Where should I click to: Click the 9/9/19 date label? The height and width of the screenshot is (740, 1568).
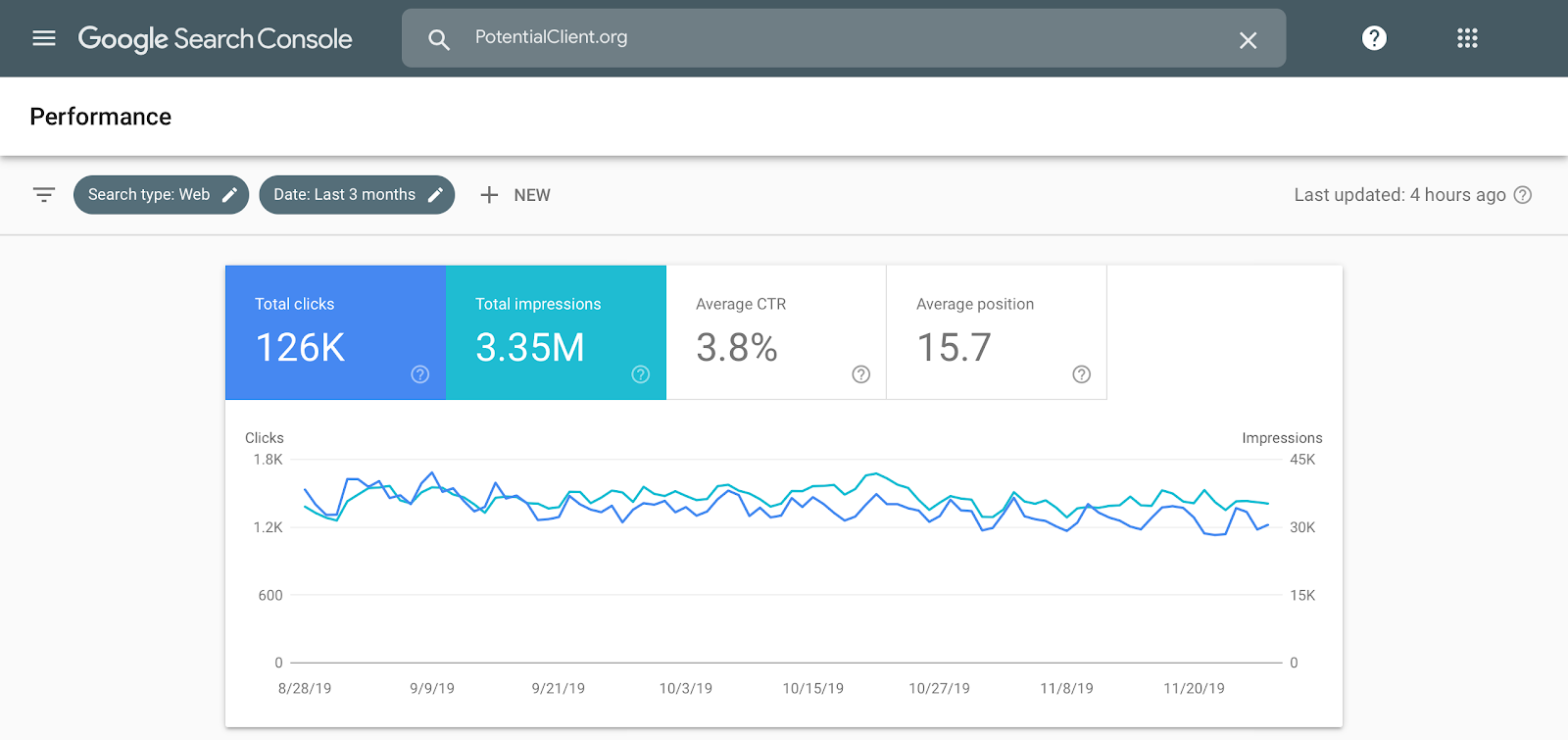click(x=432, y=688)
